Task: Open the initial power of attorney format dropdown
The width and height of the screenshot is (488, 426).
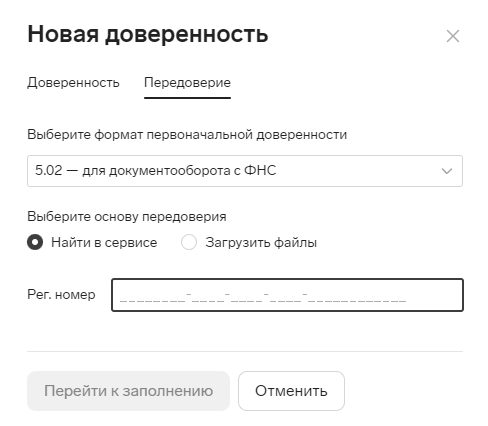Action: click(x=245, y=171)
